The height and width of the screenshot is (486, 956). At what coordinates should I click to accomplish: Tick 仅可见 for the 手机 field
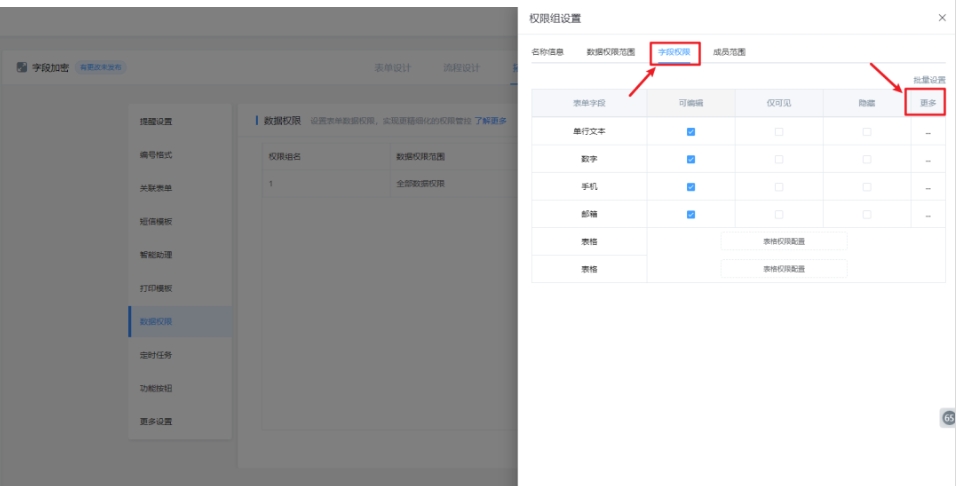779,186
